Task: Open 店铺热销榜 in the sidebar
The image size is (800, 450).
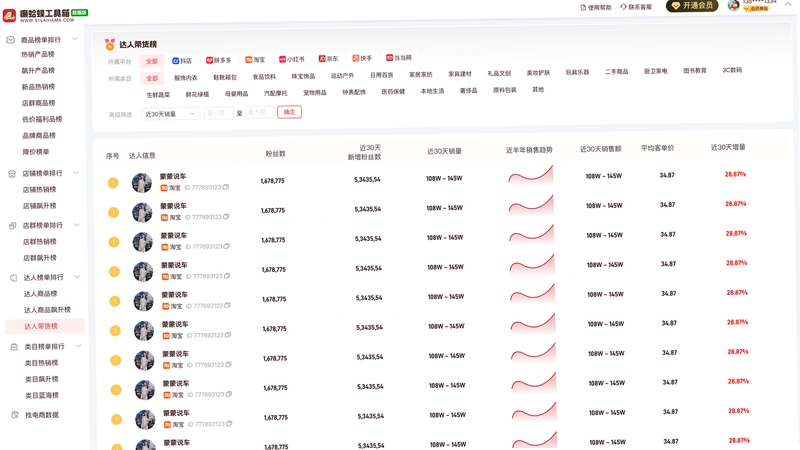Action: pos(39,190)
